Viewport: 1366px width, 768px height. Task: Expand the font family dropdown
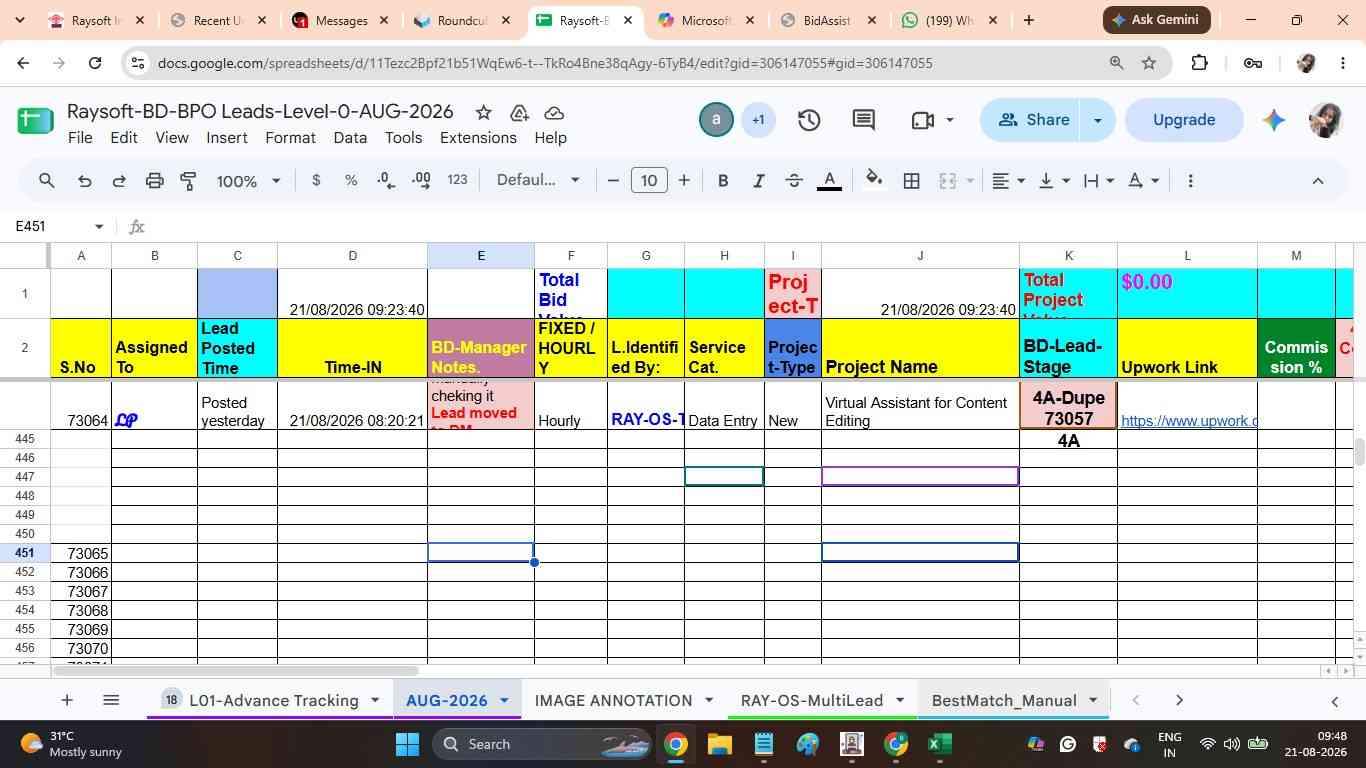pos(538,180)
